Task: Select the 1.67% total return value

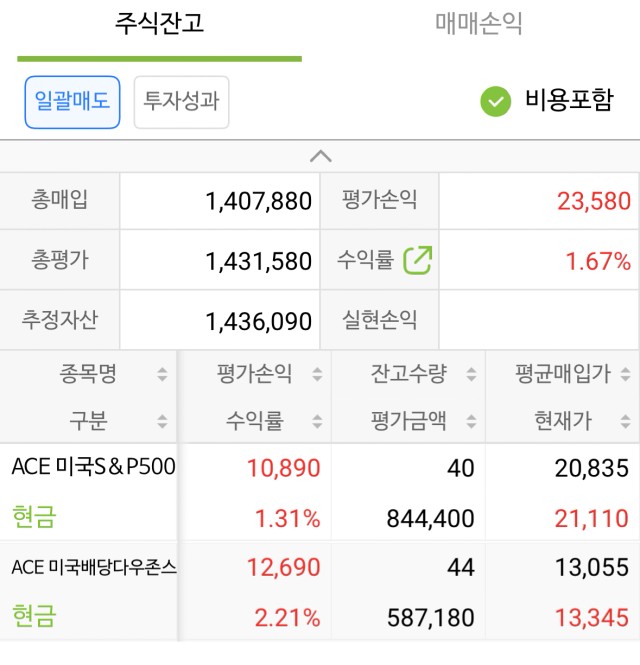Action: click(598, 261)
